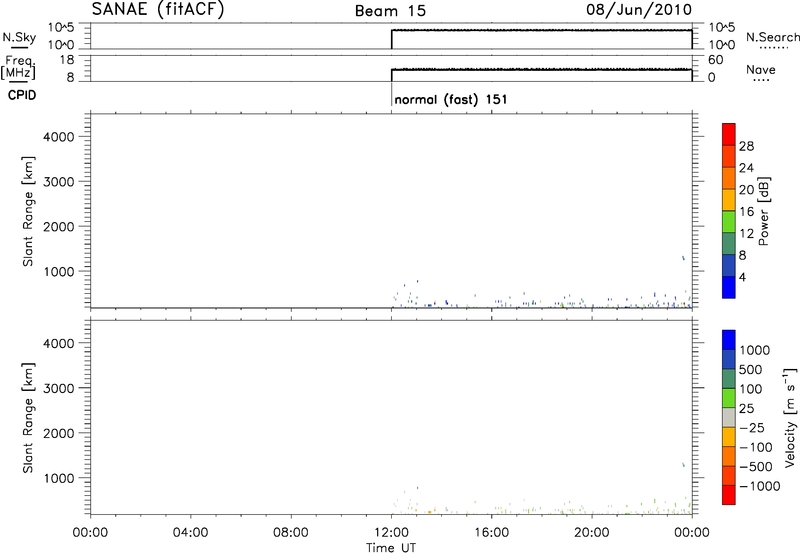Click the gray swatch in Velocity color bar
Image resolution: width=800 pixels, height=554 pixels.
tap(729, 417)
